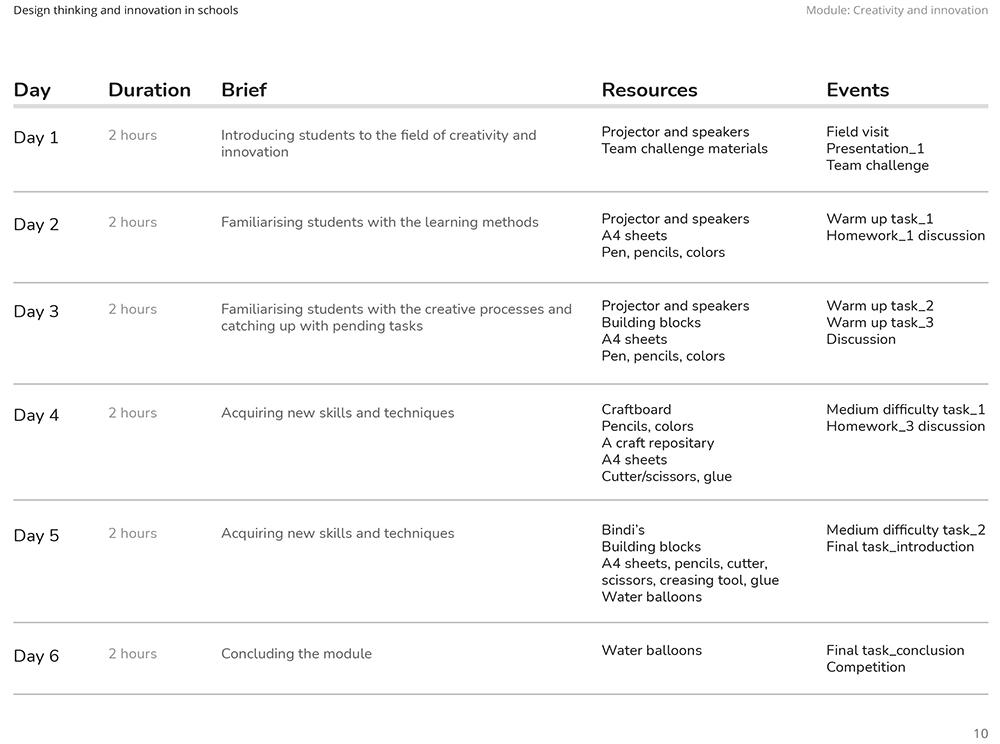Click the Day column header
Image resolution: width=1000 pixels, height=744 pixels.
click(x=32, y=90)
